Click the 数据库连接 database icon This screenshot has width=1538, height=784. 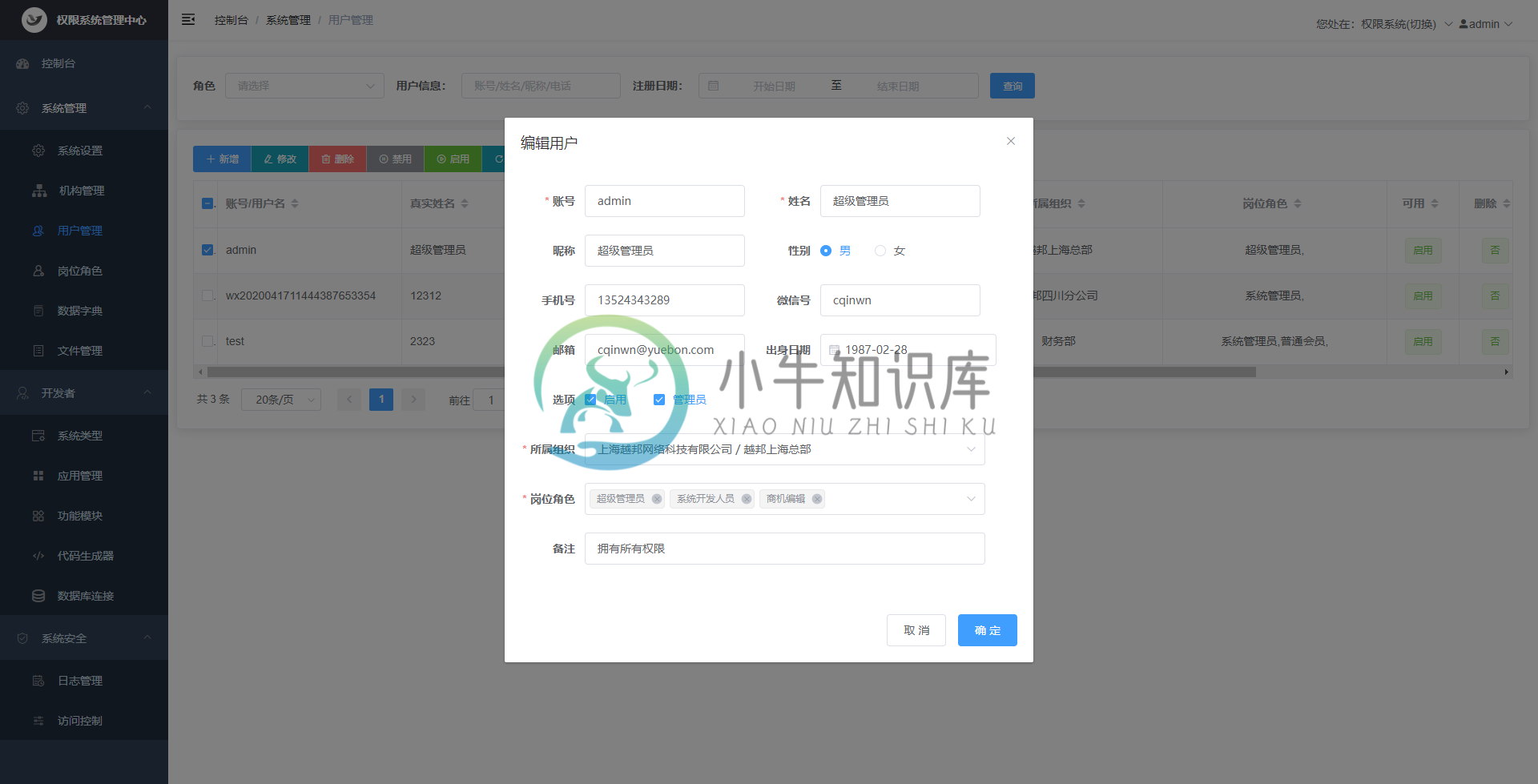point(38,596)
